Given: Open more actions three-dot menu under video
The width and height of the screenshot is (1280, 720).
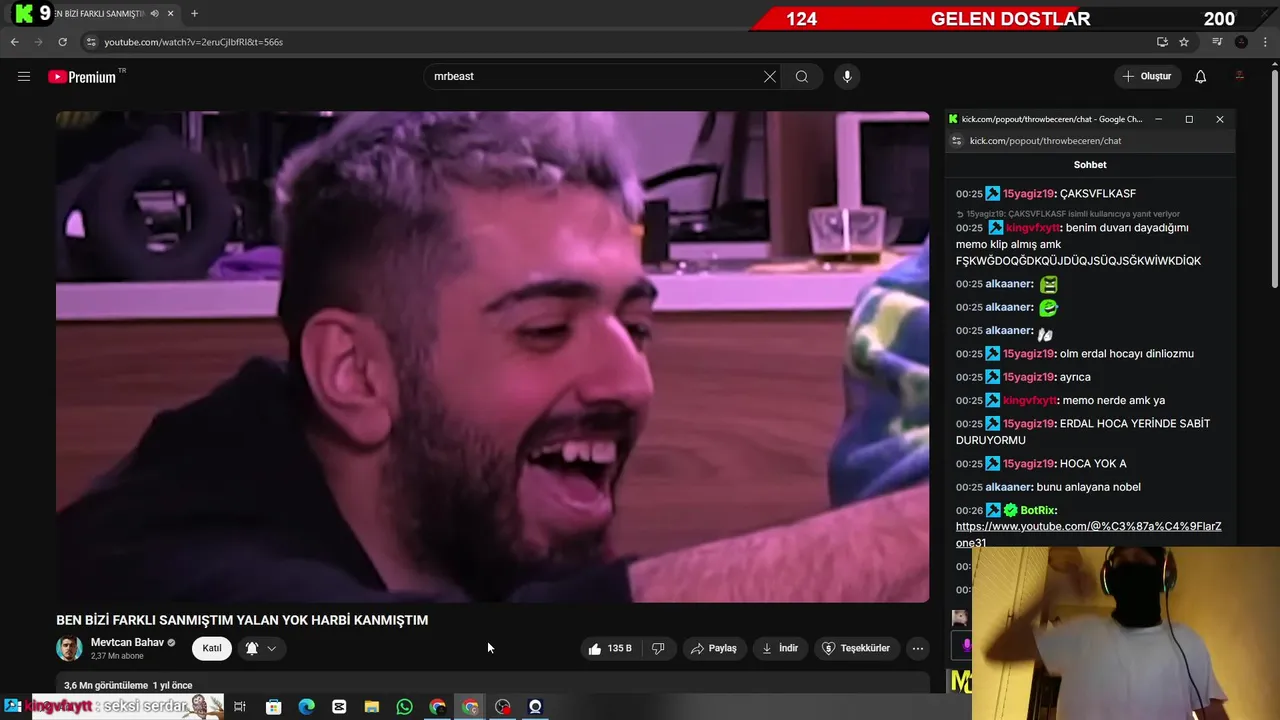Looking at the screenshot, I should (x=917, y=648).
